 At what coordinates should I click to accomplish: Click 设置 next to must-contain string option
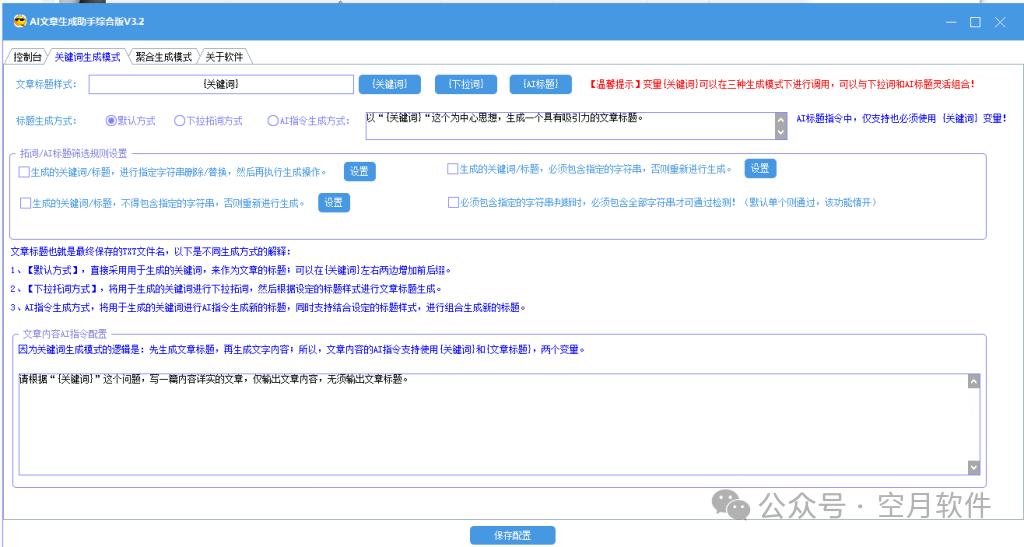(x=760, y=168)
